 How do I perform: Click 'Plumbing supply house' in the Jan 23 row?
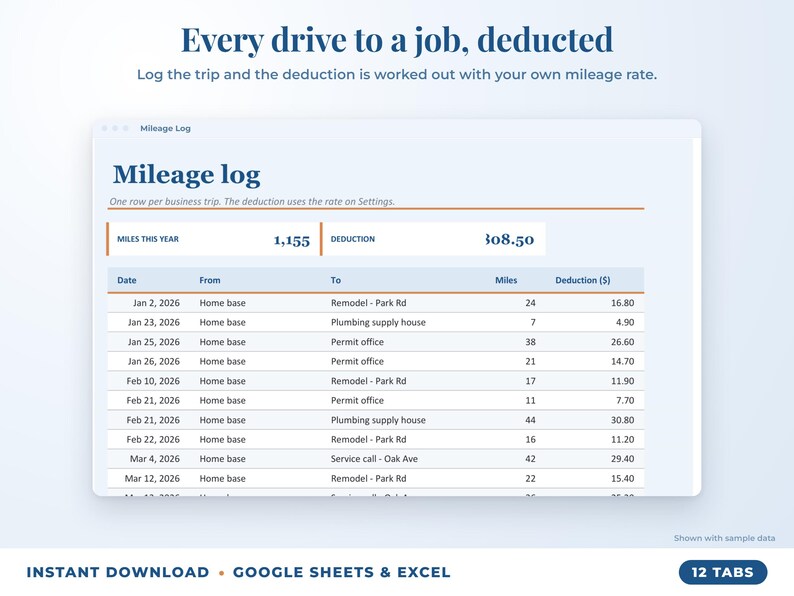(378, 323)
